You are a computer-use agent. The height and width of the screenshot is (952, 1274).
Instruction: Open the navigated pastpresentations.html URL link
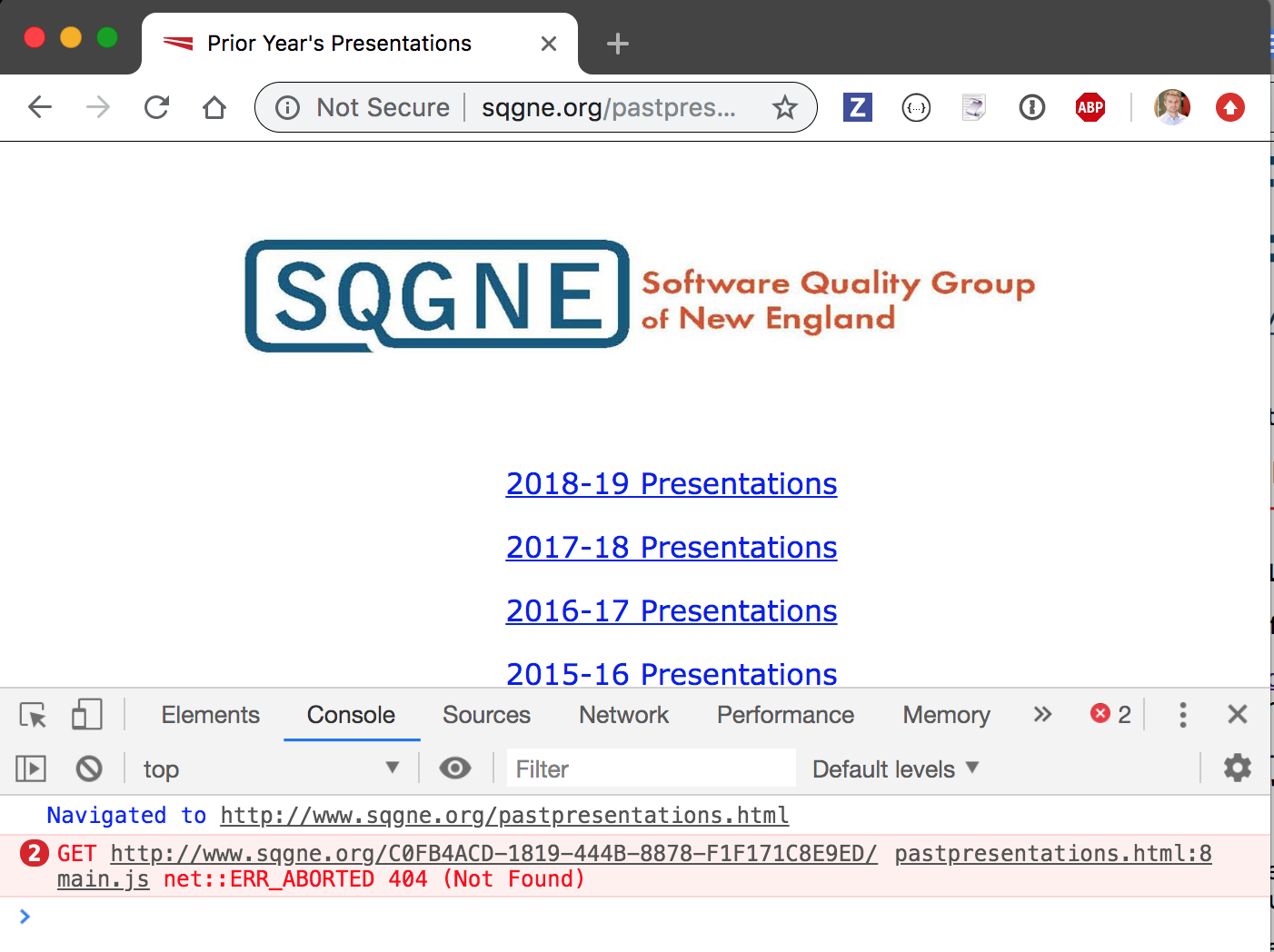click(504, 816)
